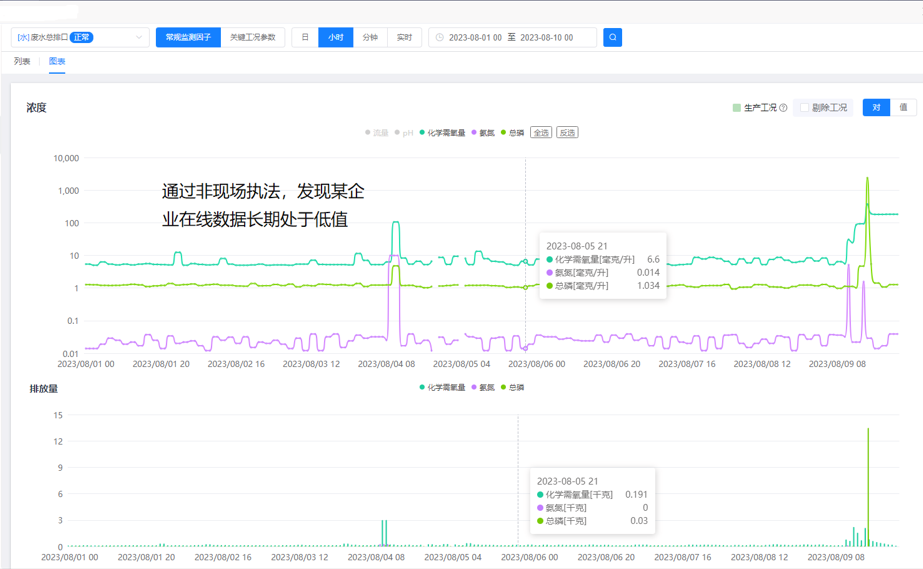Toggle 氨氮 series in 排放量 legend
This screenshot has width=923, height=569.
[x=483, y=387]
